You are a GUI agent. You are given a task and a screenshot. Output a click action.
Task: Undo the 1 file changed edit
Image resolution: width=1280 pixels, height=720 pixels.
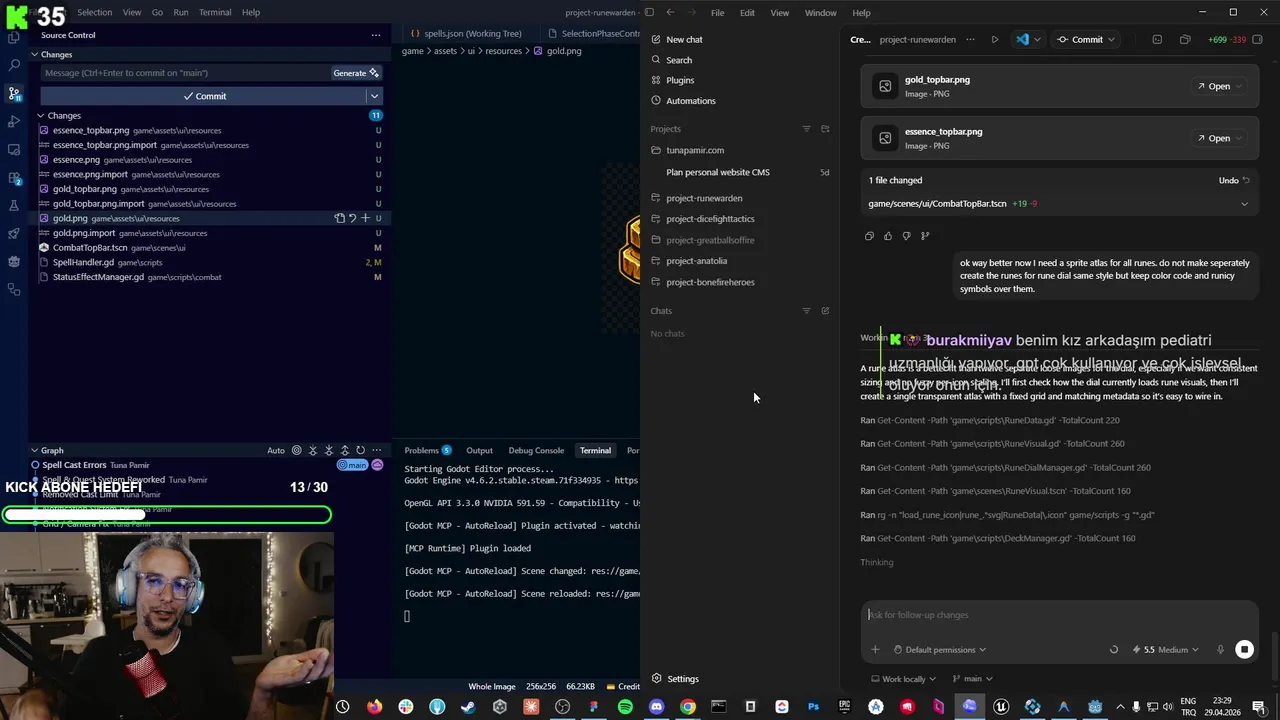coord(1234,180)
